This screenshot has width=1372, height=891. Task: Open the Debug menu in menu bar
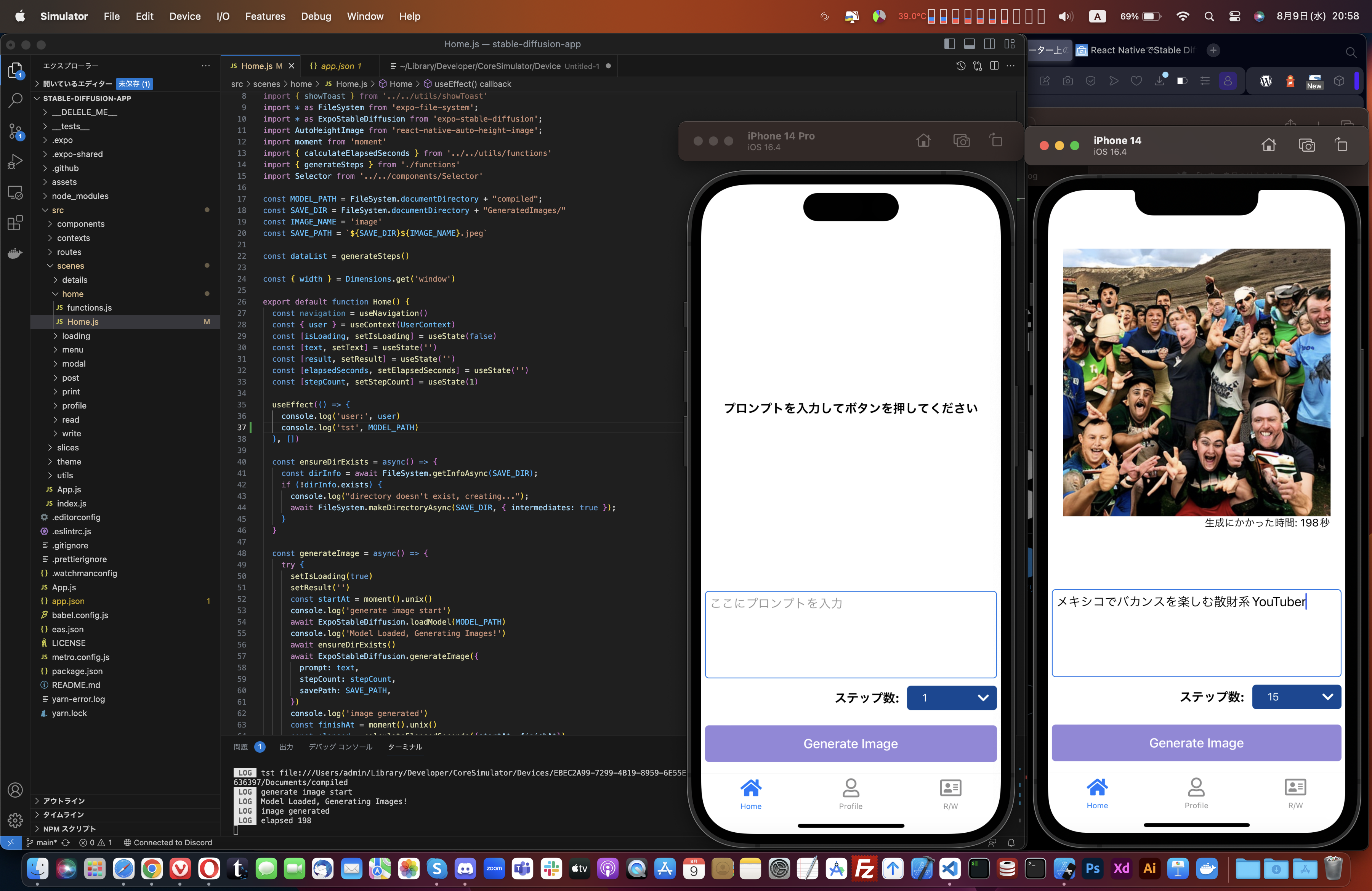click(316, 16)
